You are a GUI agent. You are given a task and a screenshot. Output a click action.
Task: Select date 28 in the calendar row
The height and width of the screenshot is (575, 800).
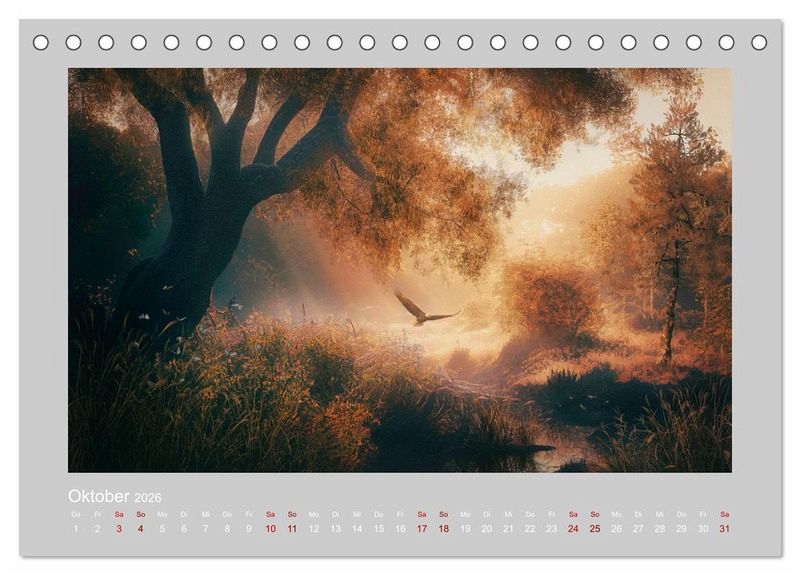(x=660, y=529)
